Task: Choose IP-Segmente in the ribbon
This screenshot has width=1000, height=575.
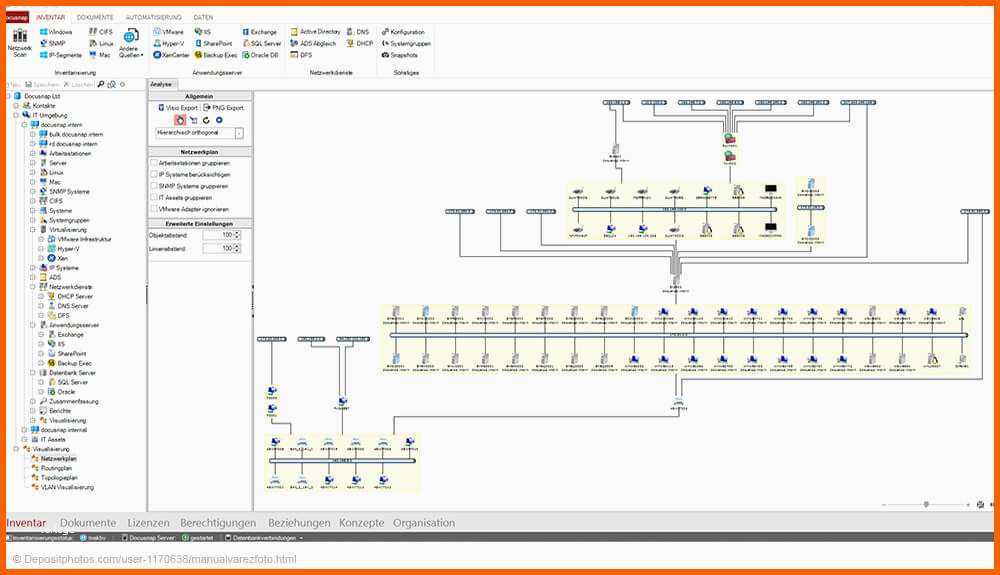Action: [61, 55]
